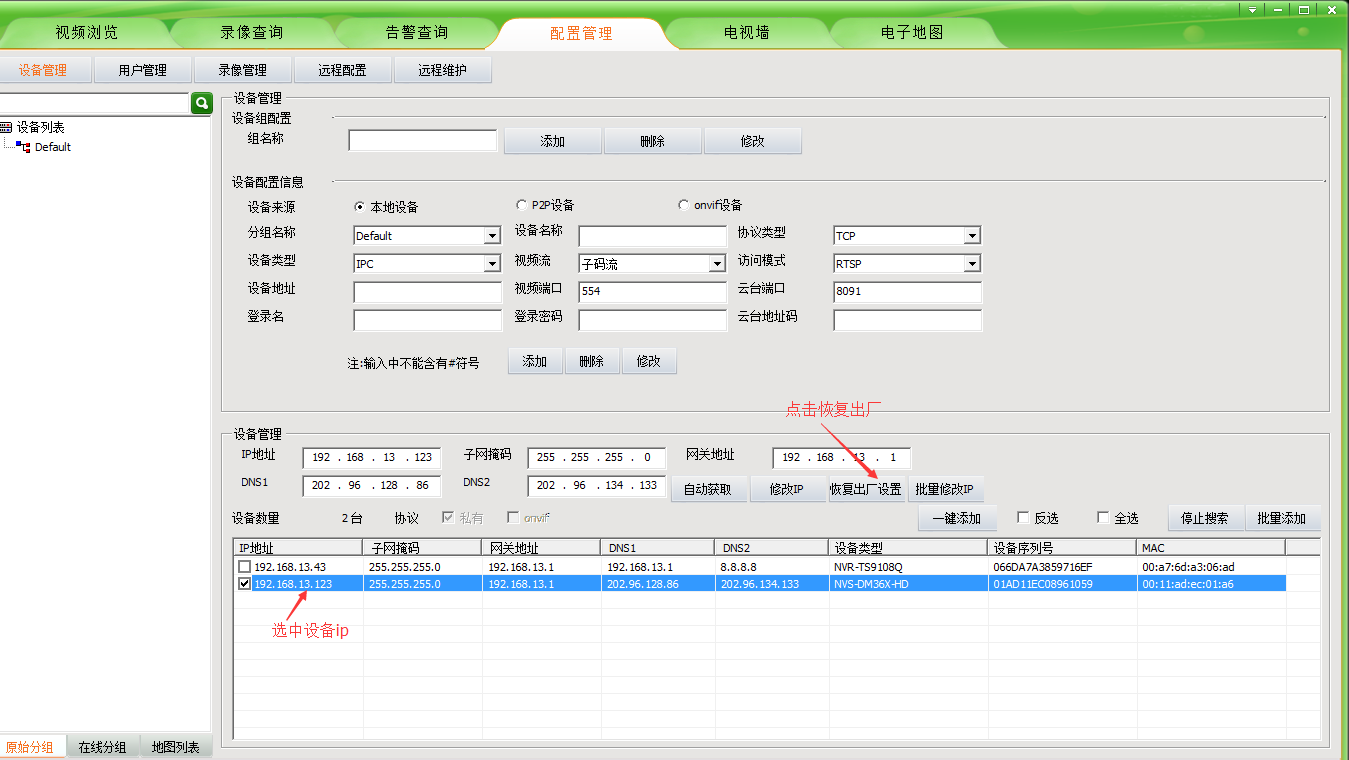The image size is (1349, 760).
Task: Open the 电子地图 tab
Action: click(911, 32)
